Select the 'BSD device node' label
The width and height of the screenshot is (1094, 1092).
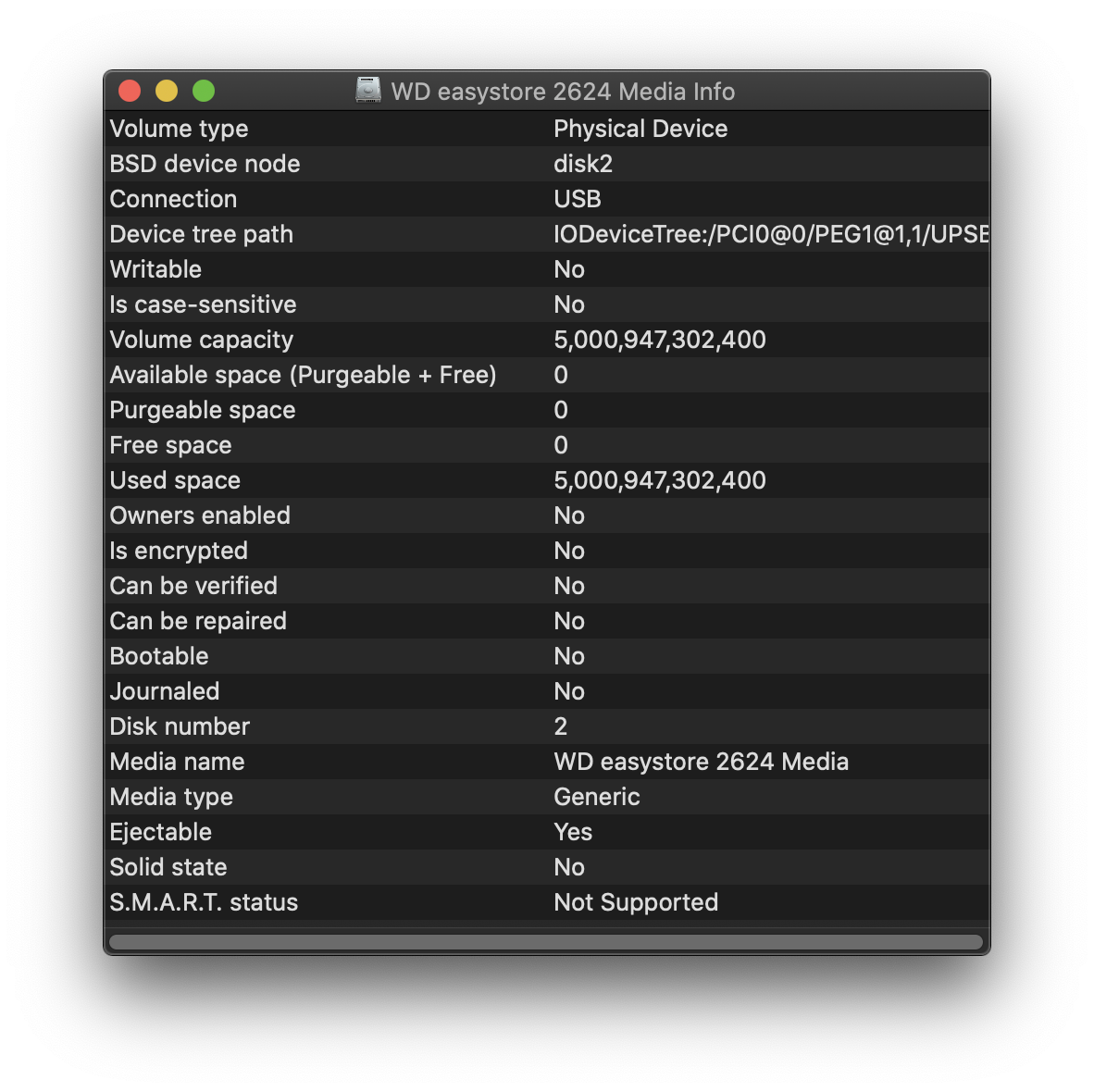click(205, 164)
